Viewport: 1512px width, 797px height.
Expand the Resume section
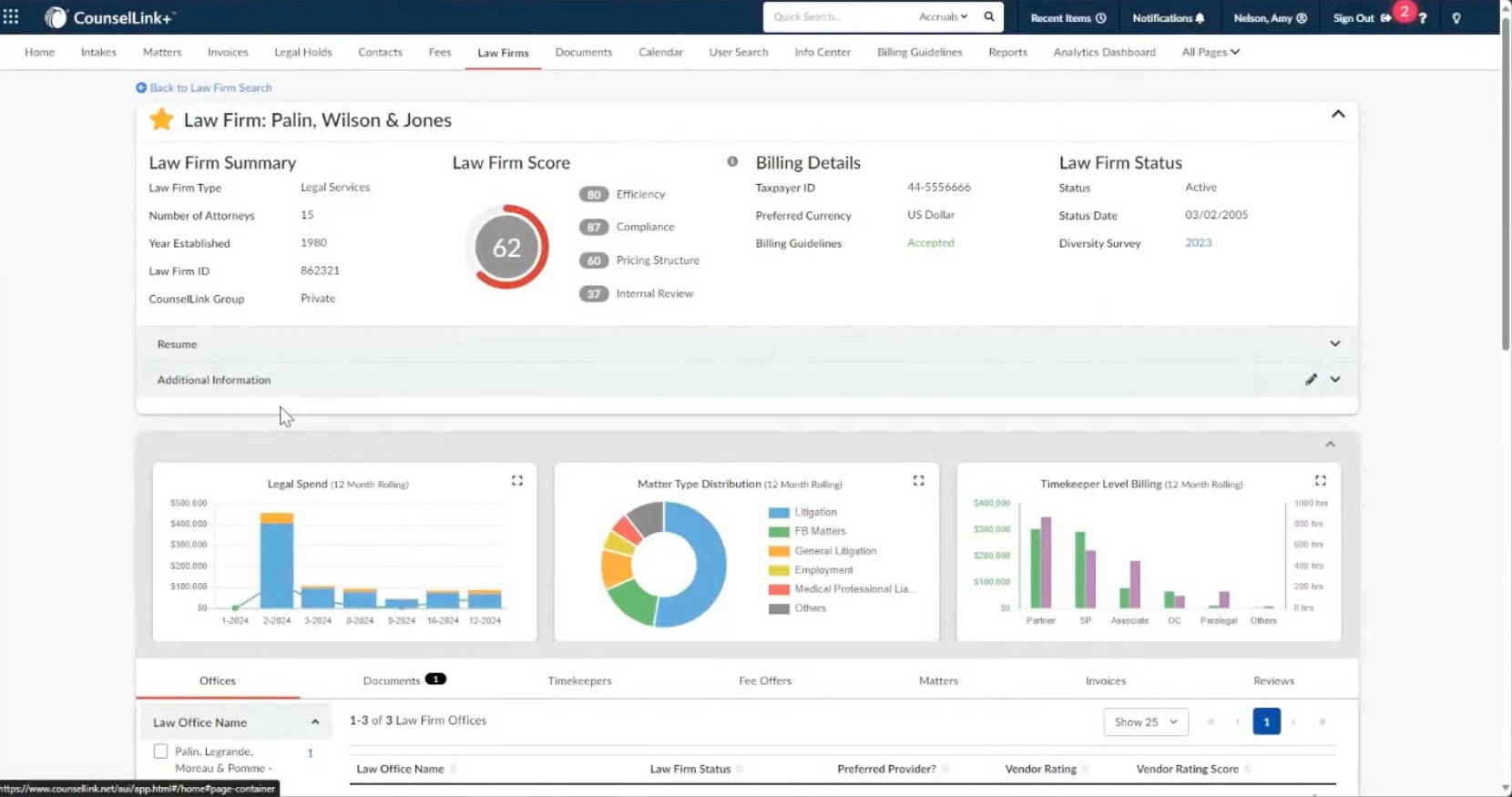pos(1335,343)
